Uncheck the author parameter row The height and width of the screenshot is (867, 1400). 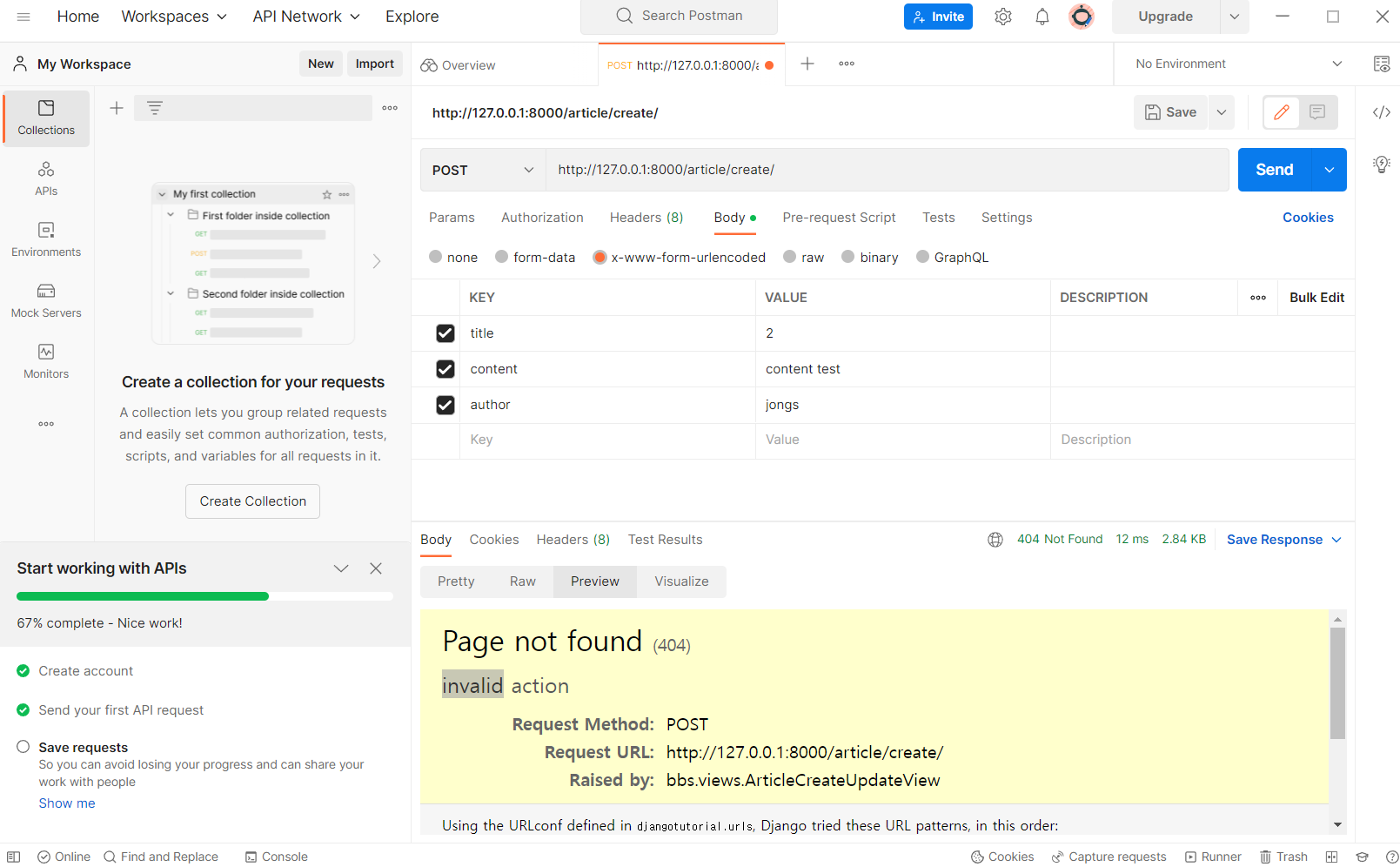(x=445, y=405)
